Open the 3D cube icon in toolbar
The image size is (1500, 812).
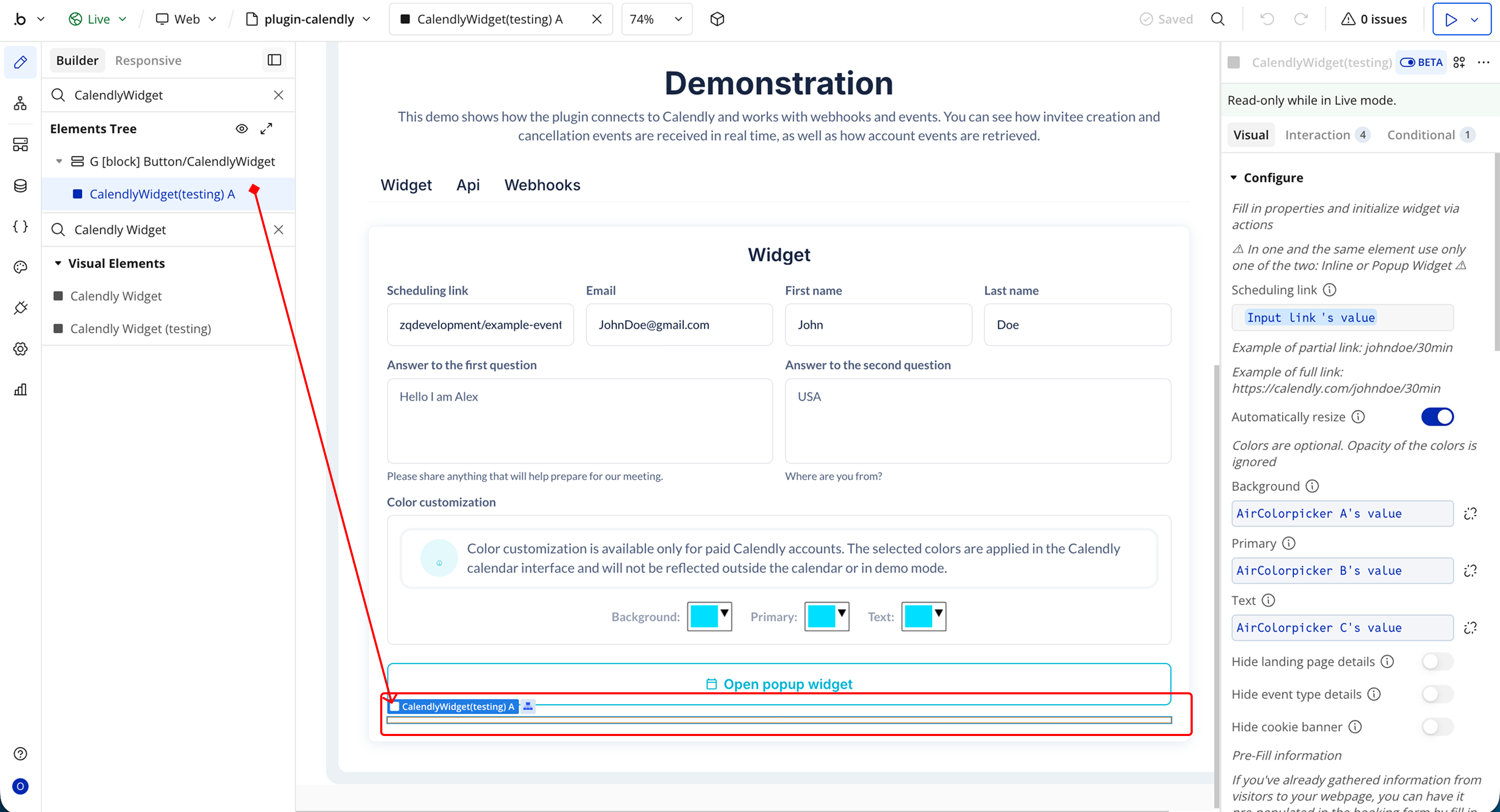(x=717, y=19)
